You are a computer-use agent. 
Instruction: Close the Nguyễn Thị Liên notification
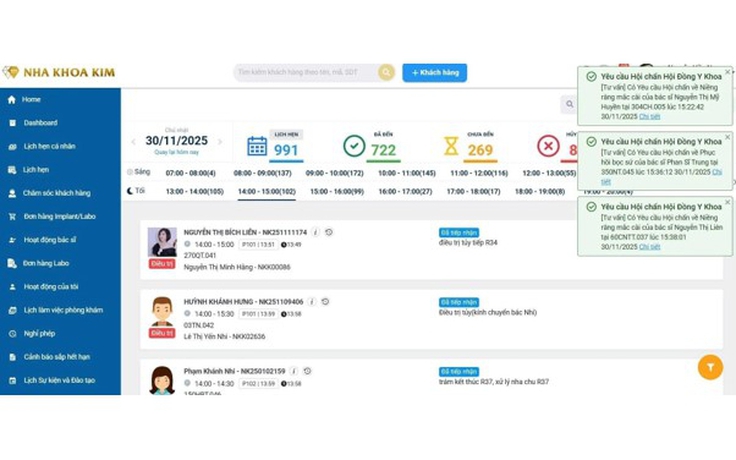point(728,202)
